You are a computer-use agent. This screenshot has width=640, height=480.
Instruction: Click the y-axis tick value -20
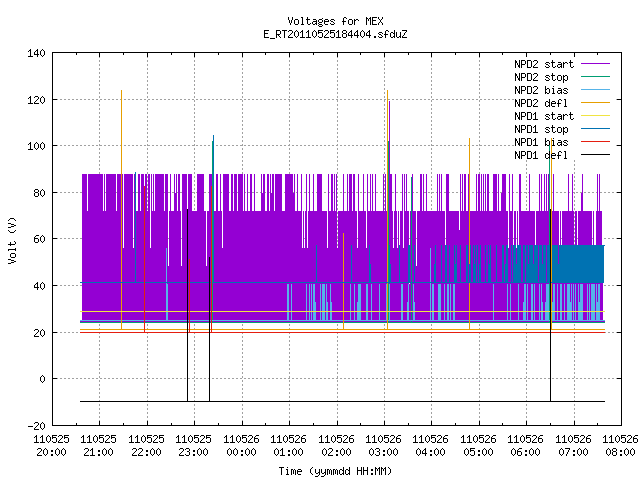[36, 426]
